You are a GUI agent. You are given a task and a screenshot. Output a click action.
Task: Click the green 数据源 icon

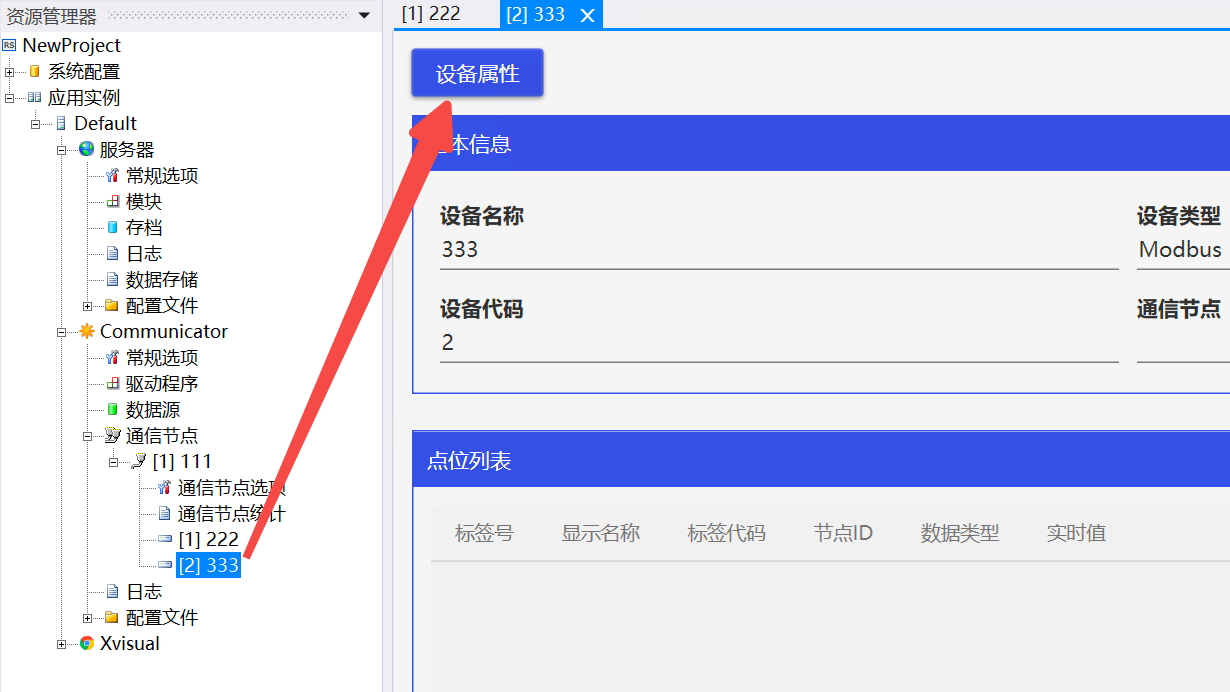click(x=113, y=409)
